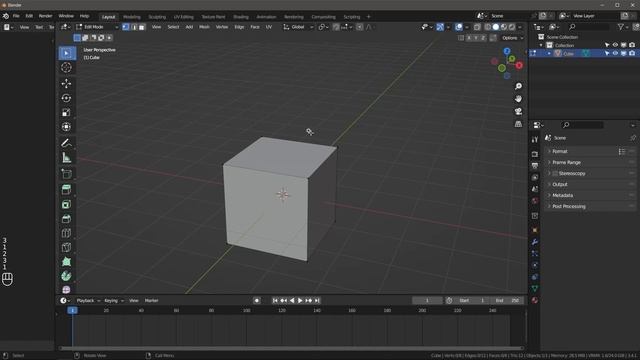Open the Options dropdown
This screenshot has width=640, height=360.
click(512, 38)
